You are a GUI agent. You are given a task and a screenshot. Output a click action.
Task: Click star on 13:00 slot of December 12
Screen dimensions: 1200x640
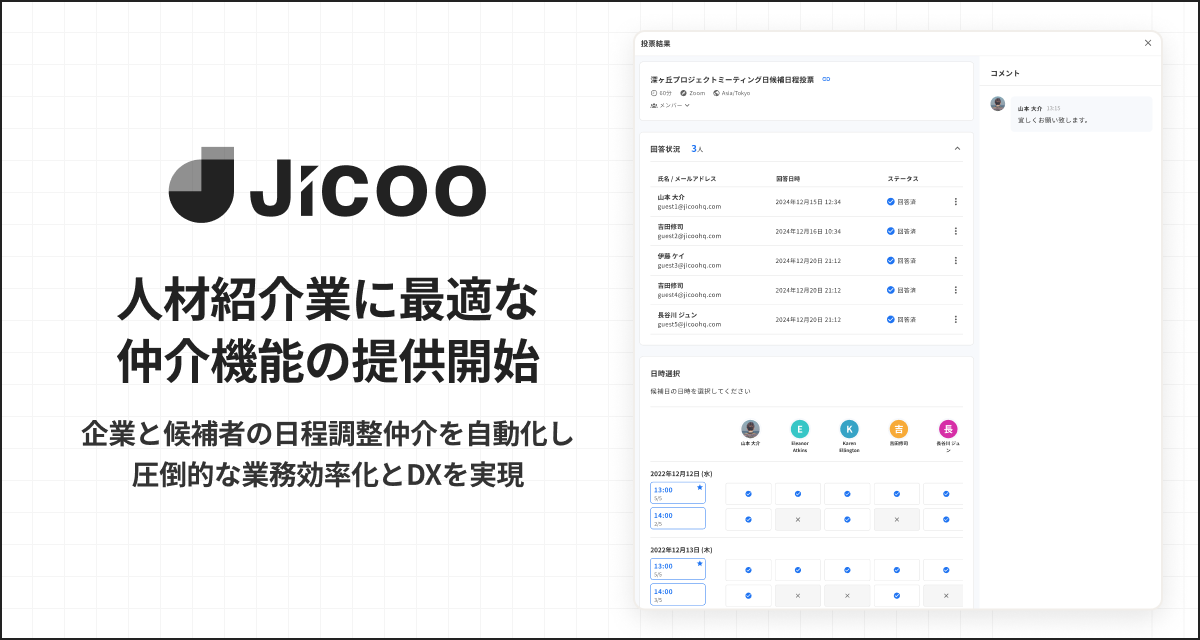[x=699, y=488]
